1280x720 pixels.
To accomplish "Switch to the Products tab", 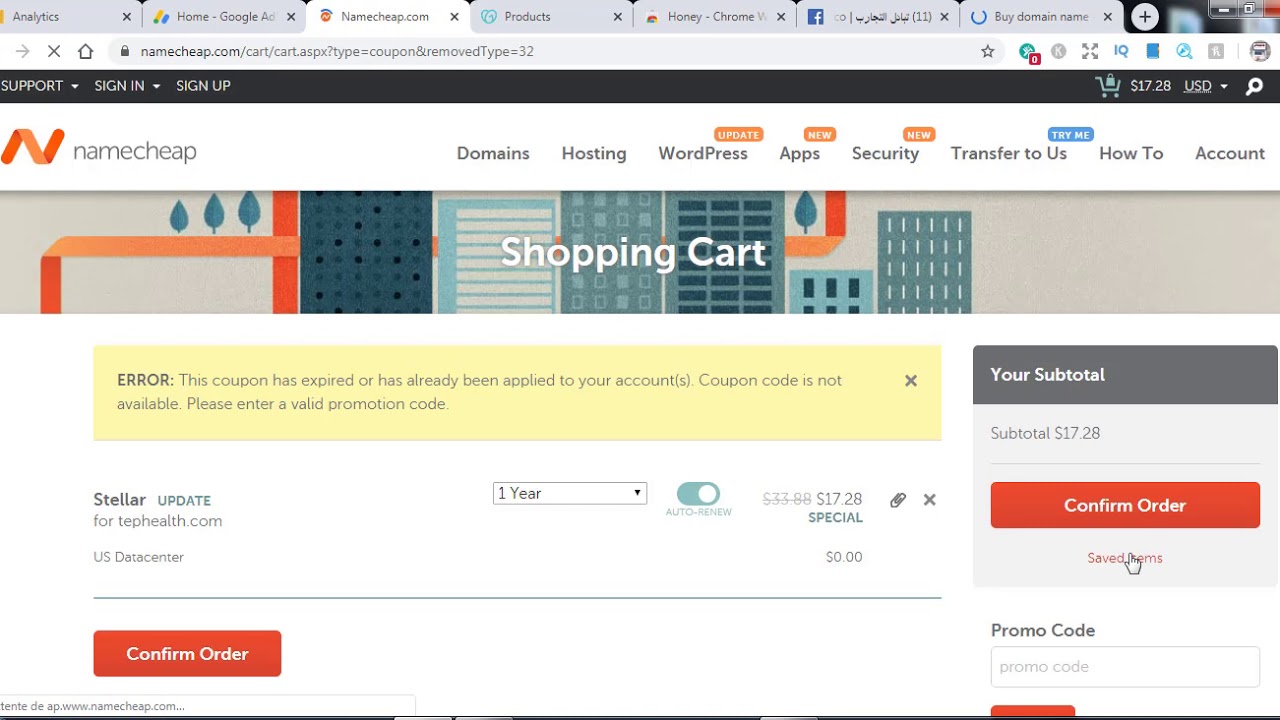I will tap(550, 17).
